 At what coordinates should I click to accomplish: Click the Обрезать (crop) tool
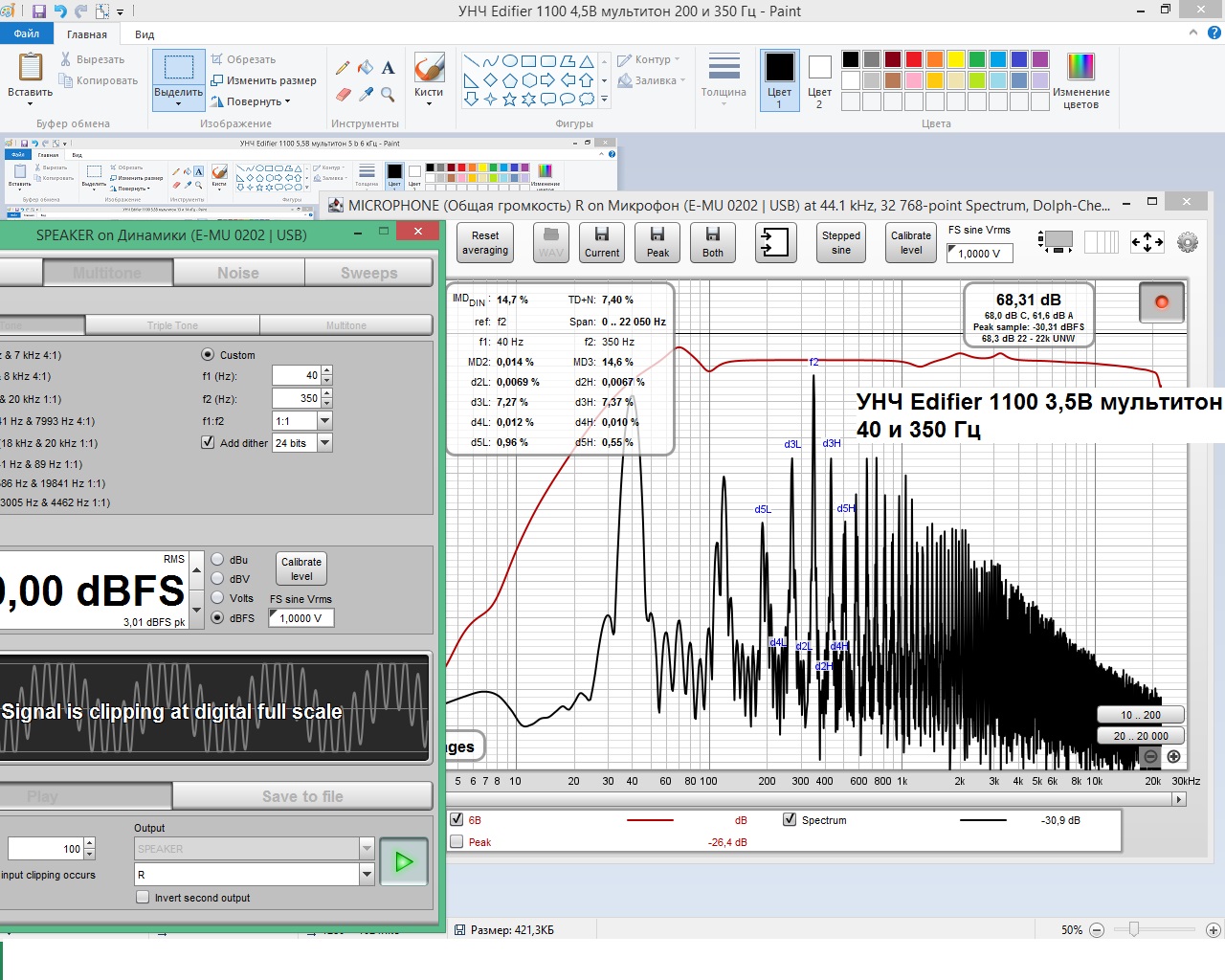click(x=244, y=59)
